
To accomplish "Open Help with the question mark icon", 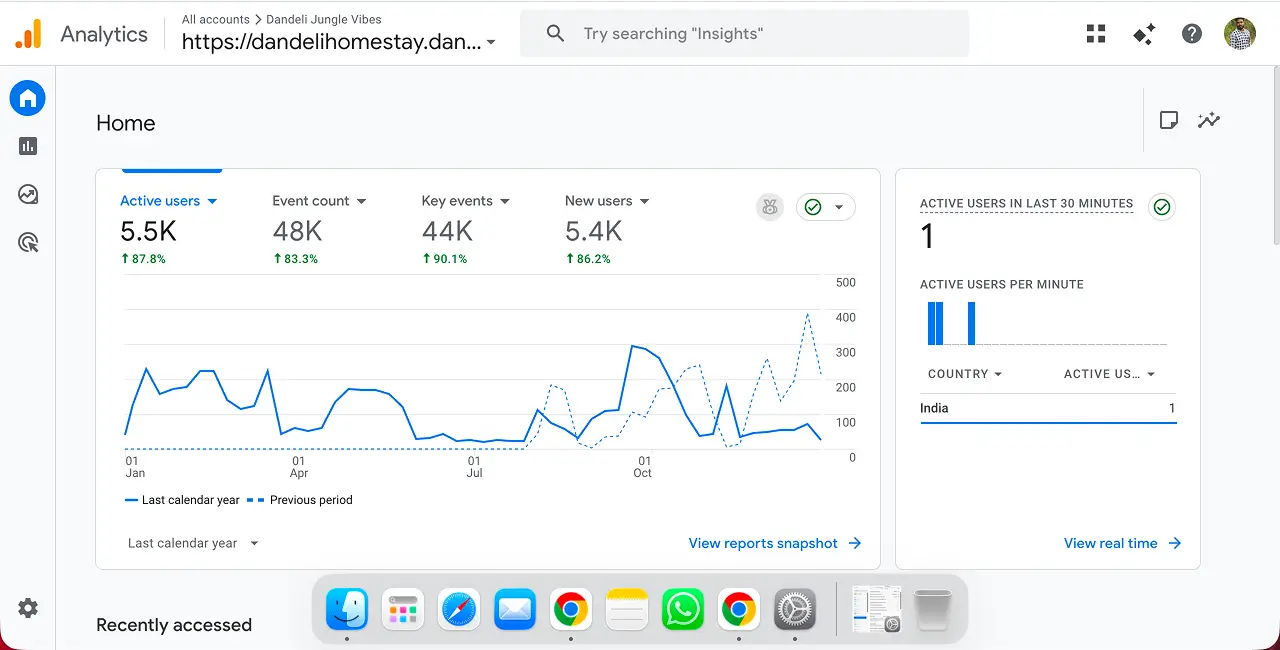I will coord(1192,33).
